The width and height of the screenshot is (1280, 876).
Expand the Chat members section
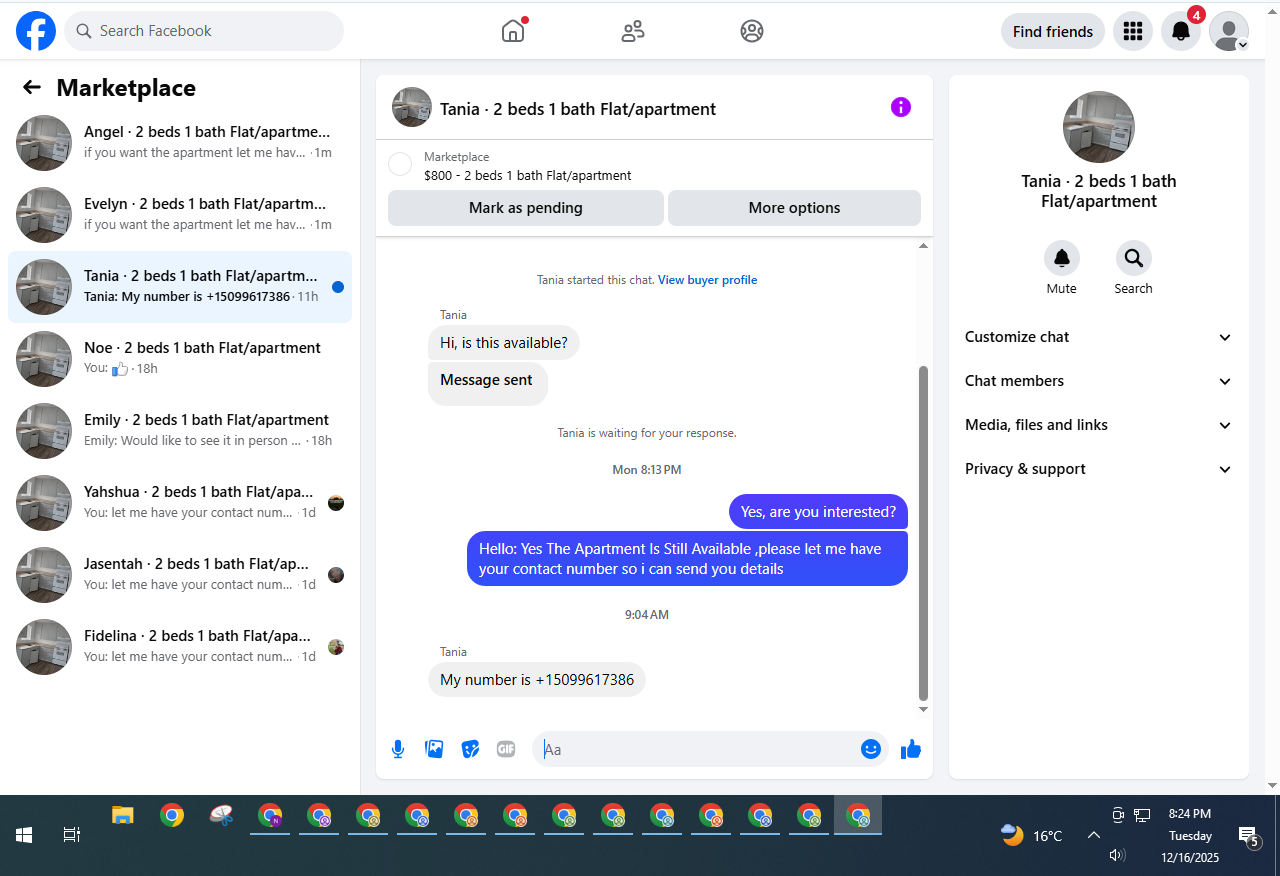click(1099, 381)
